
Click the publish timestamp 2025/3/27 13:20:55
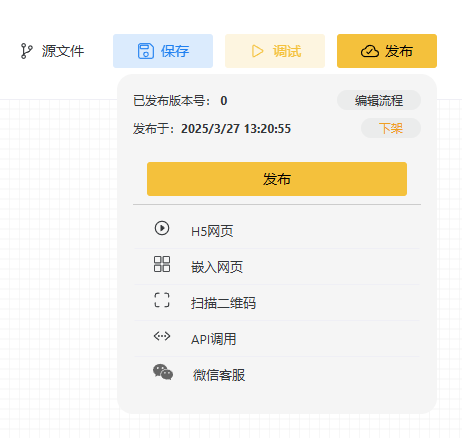click(x=236, y=129)
